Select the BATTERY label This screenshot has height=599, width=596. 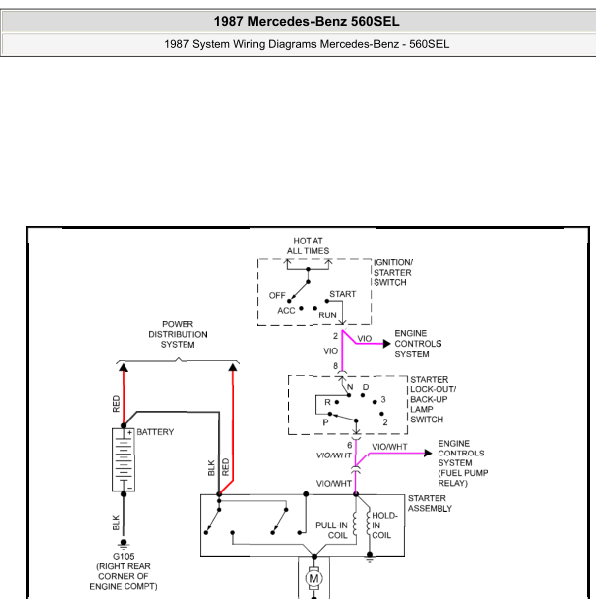point(155,432)
